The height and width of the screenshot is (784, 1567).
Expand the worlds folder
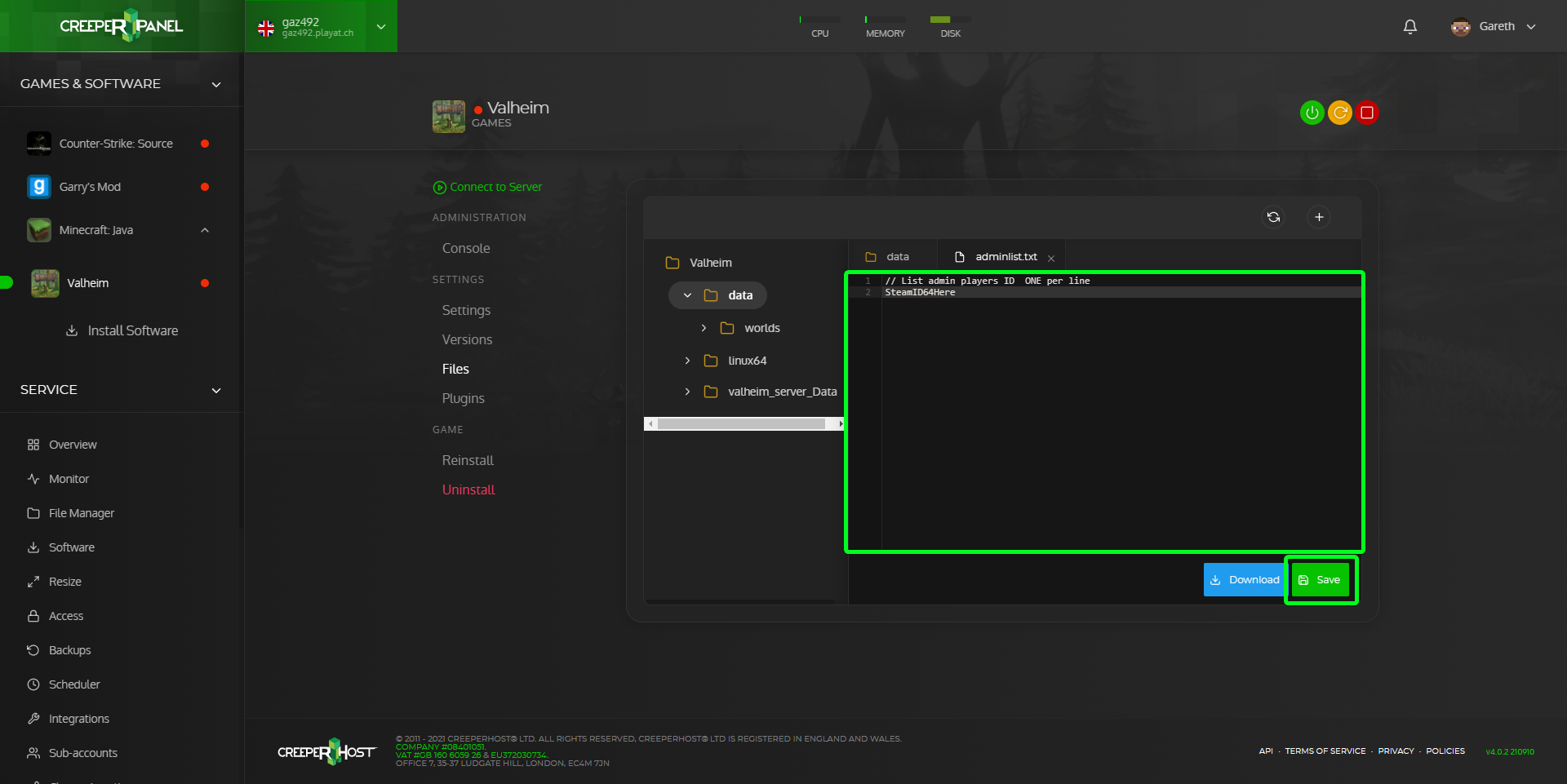[x=704, y=328]
